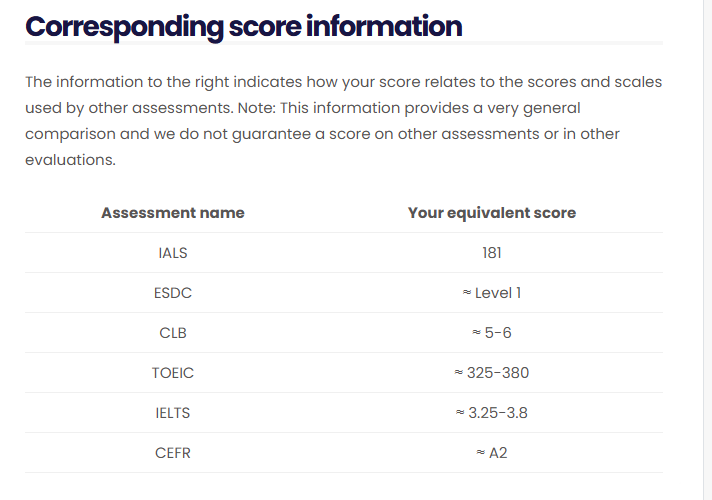Click the IALS score value 181
The width and height of the screenshot is (712, 500).
point(492,253)
